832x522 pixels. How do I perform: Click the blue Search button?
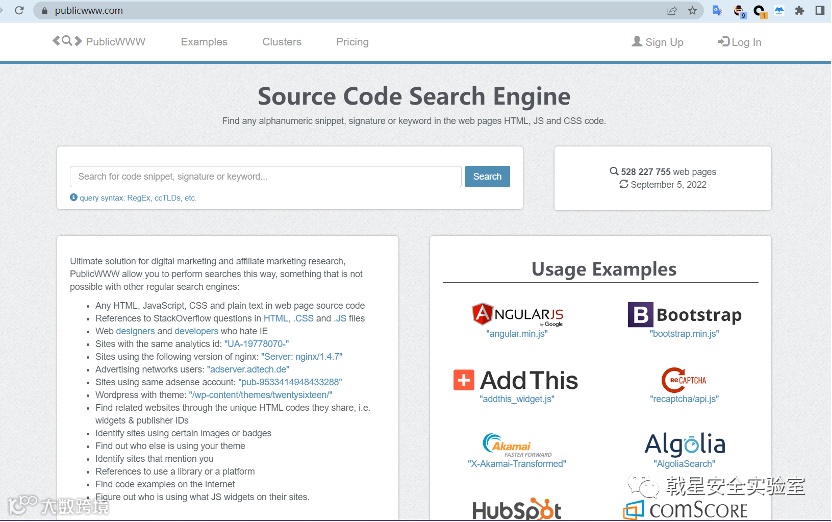click(487, 177)
